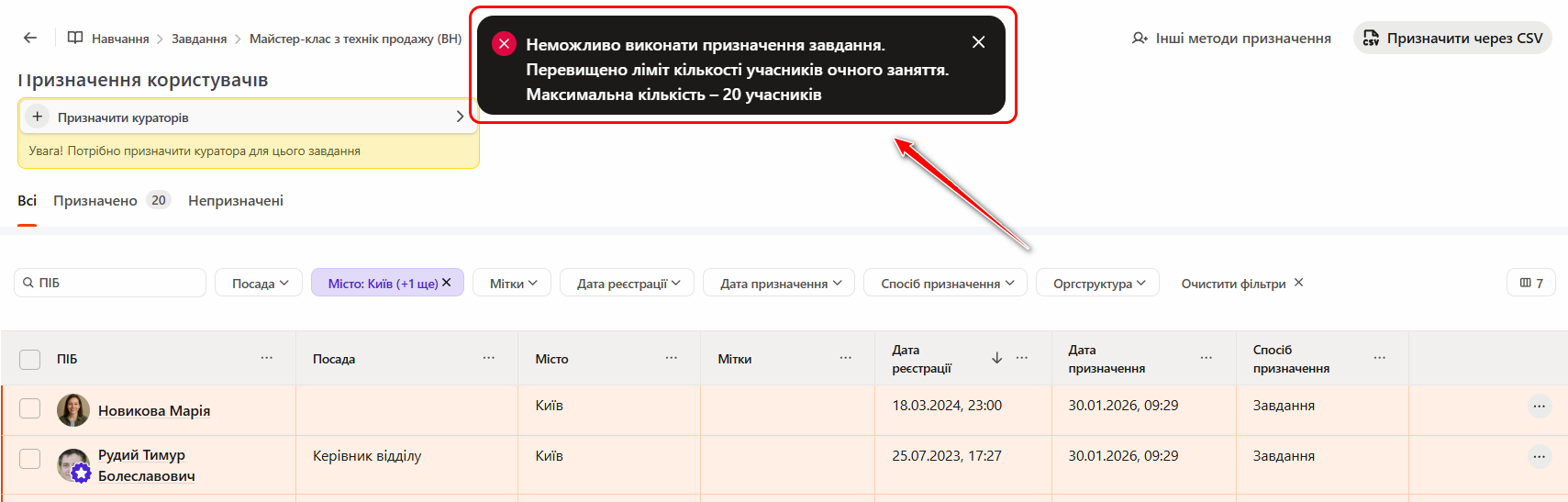Sort by Дата реєстрації arrow

point(996,358)
